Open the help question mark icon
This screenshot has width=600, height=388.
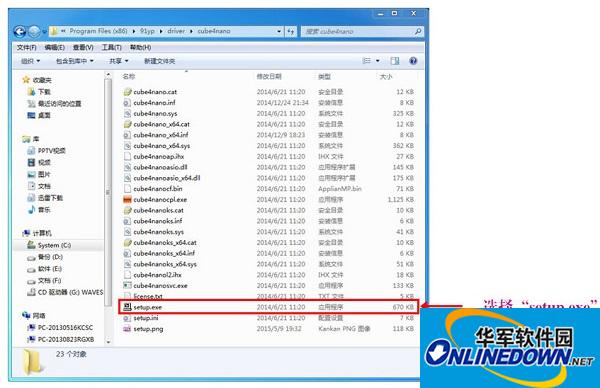tap(413, 61)
